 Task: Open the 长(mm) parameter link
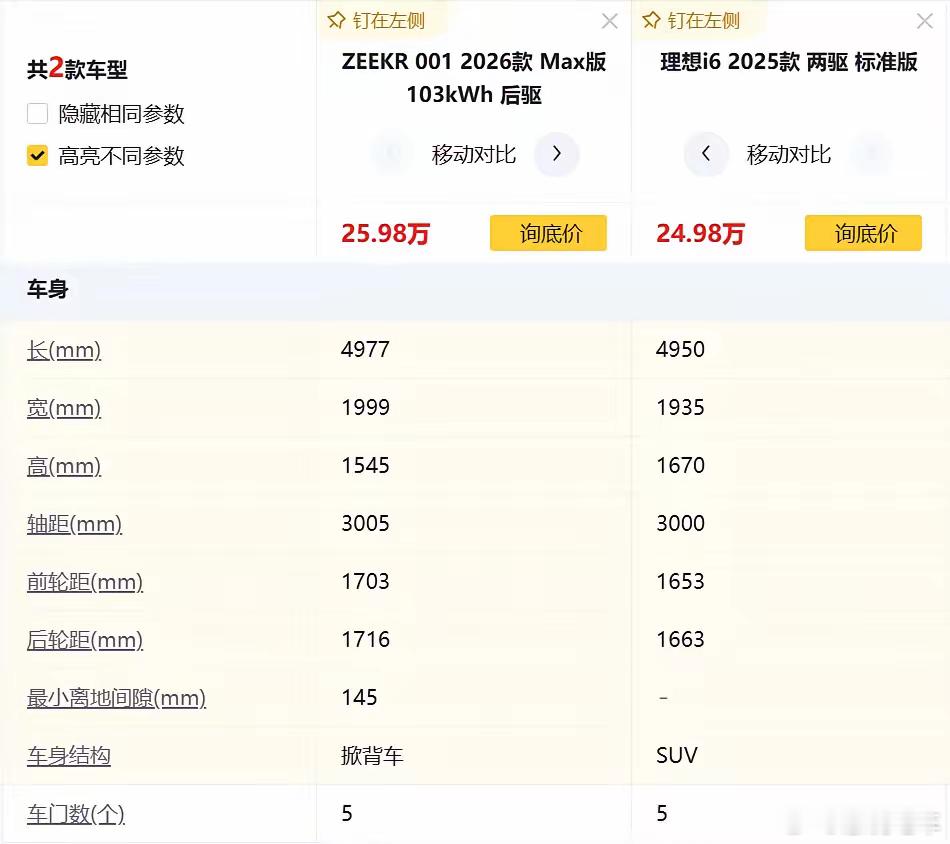(64, 350)
